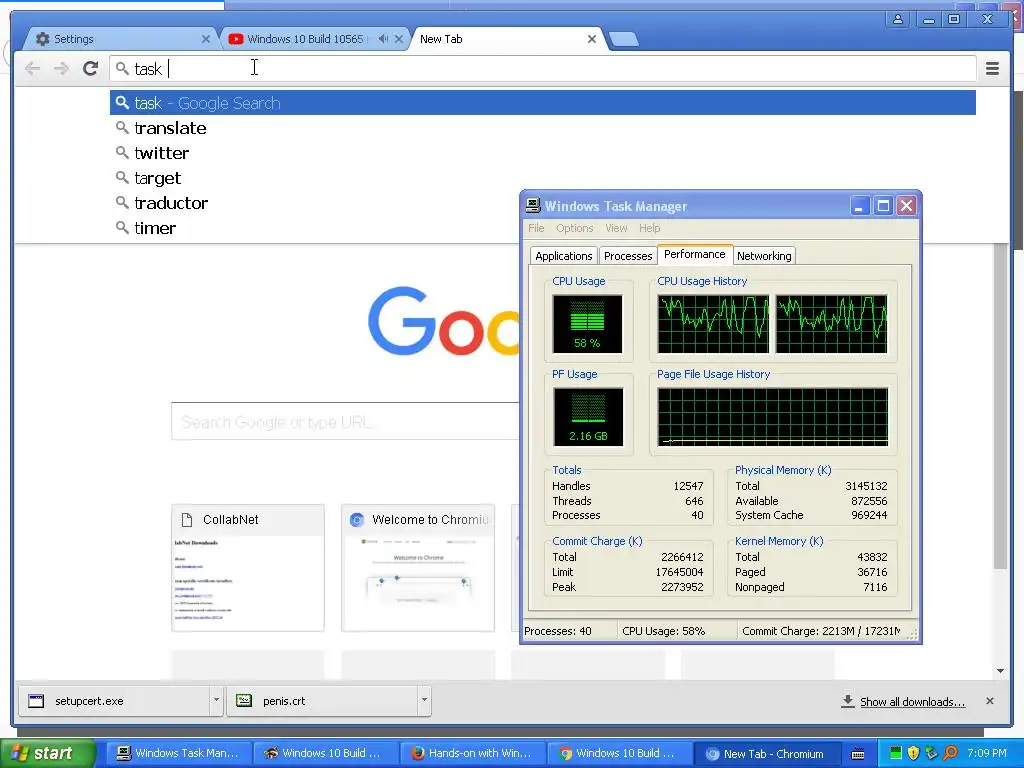Close the Windows 10 Build 10565 tab
This screenshot has height=768, width=1024.
click(399, 39)
